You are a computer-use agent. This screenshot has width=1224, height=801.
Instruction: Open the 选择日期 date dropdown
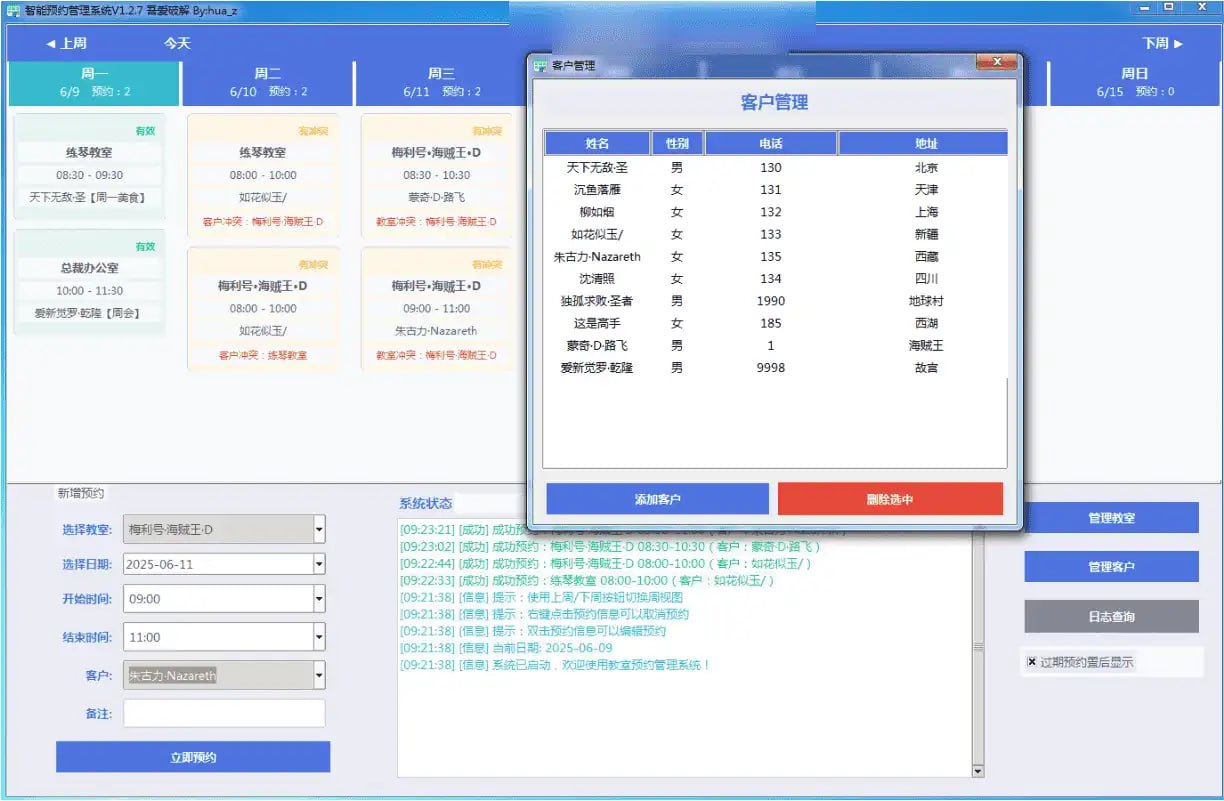pos(319,564)
